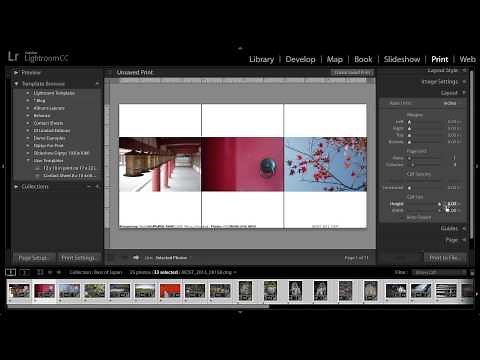Collapse the Template Browser panel
The image size is (480, 360).
pos(16,84)
